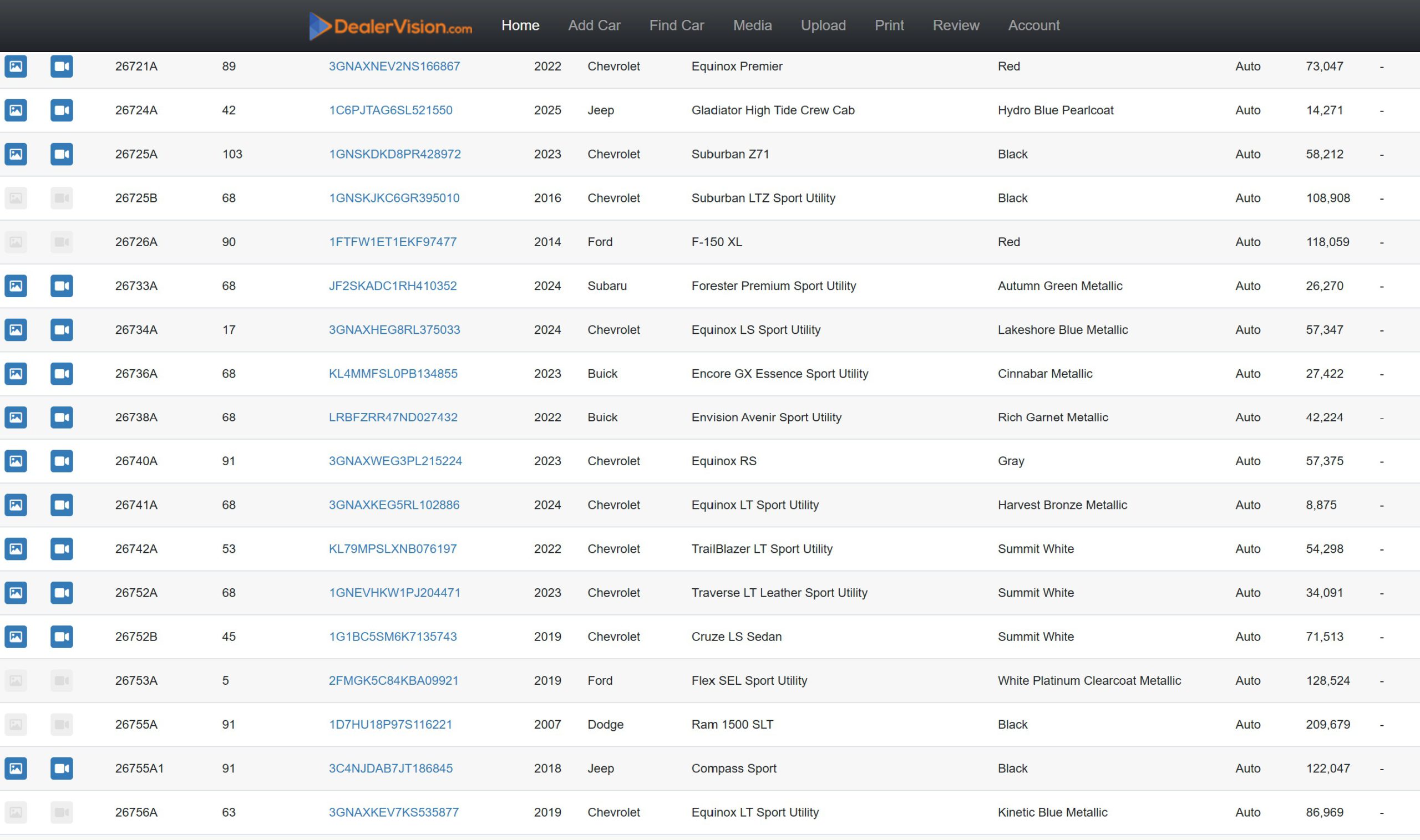Go to the Home menu
This screenshot has width=1420, height=840.
tap(520, 26)
